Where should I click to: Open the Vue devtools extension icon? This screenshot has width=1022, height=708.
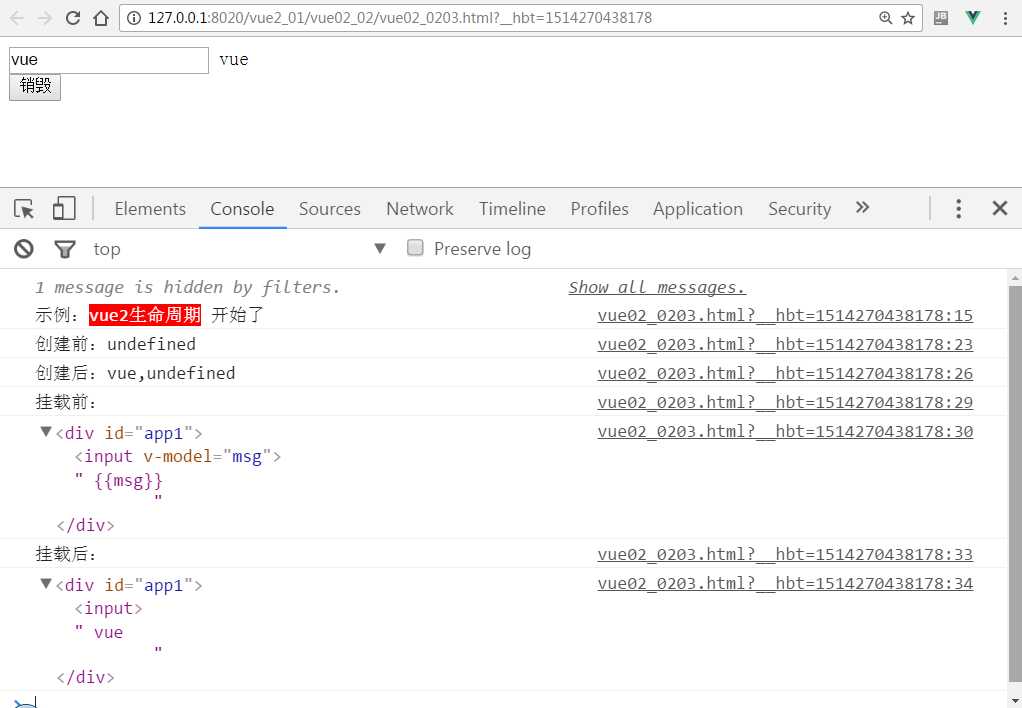coord(972,18)
